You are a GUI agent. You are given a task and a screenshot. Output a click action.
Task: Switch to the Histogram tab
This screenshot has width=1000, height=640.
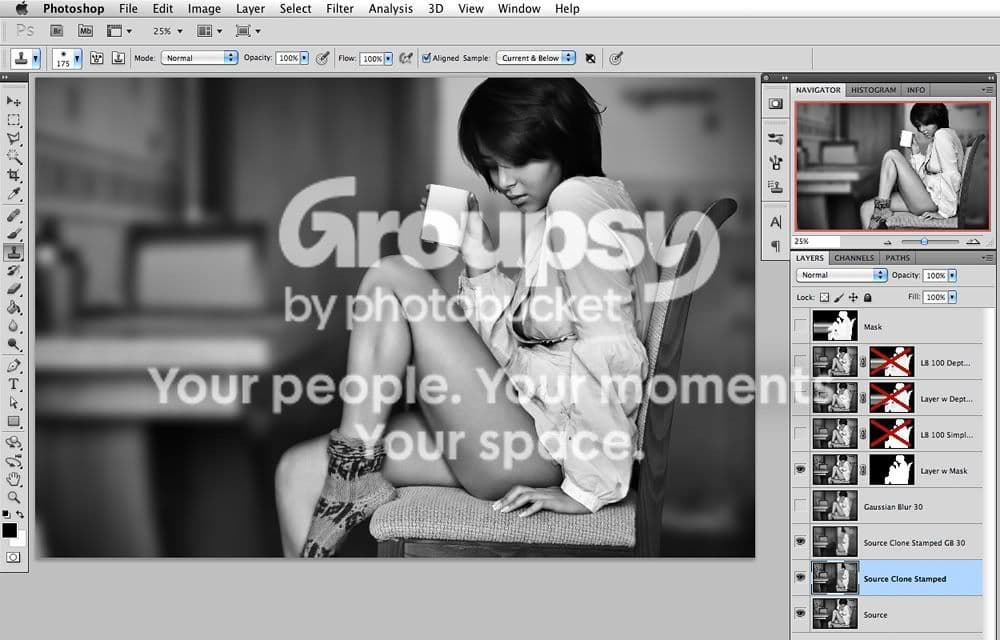(873, 90)
